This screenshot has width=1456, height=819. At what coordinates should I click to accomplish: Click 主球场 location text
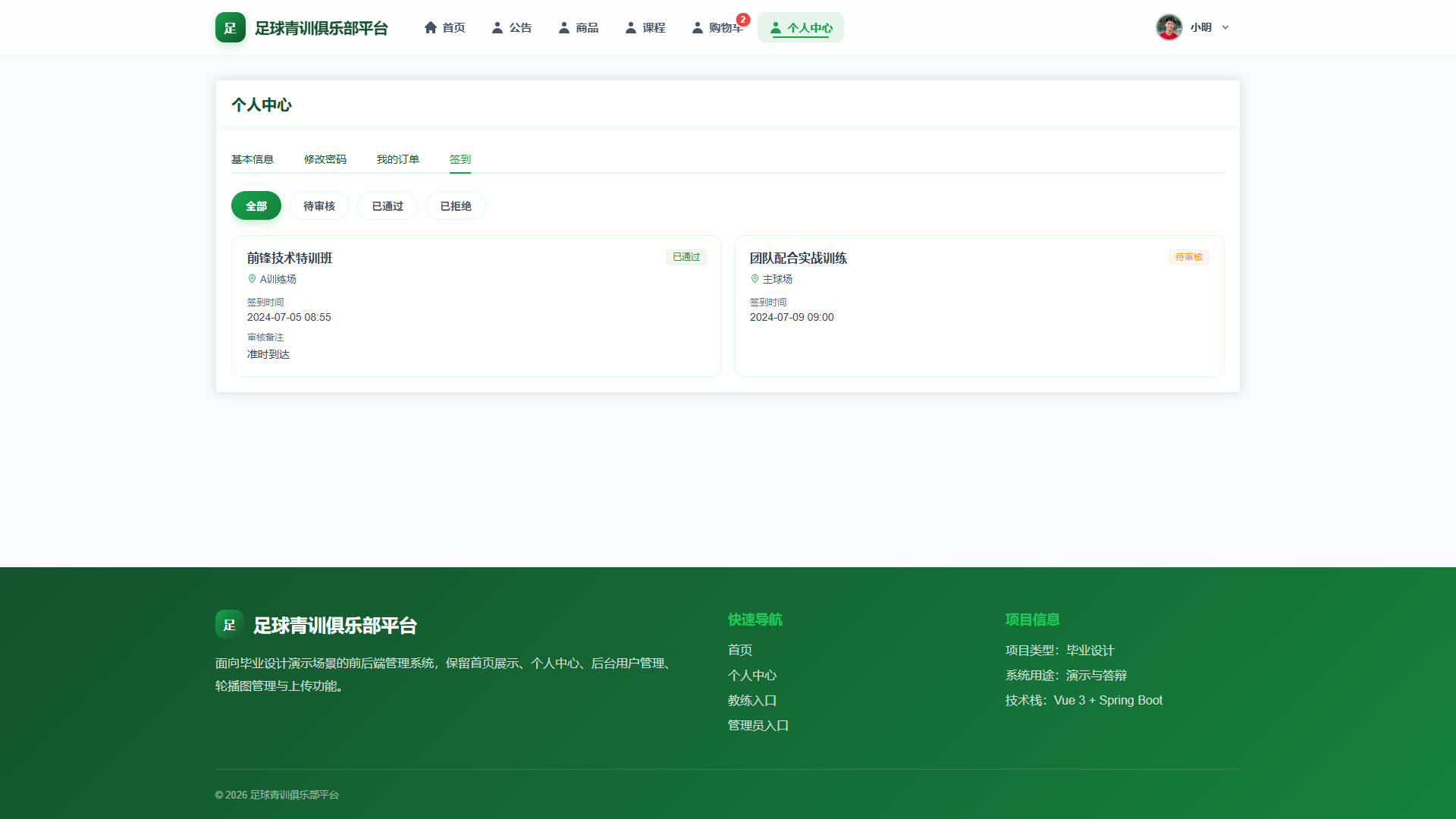pos(778,279)
